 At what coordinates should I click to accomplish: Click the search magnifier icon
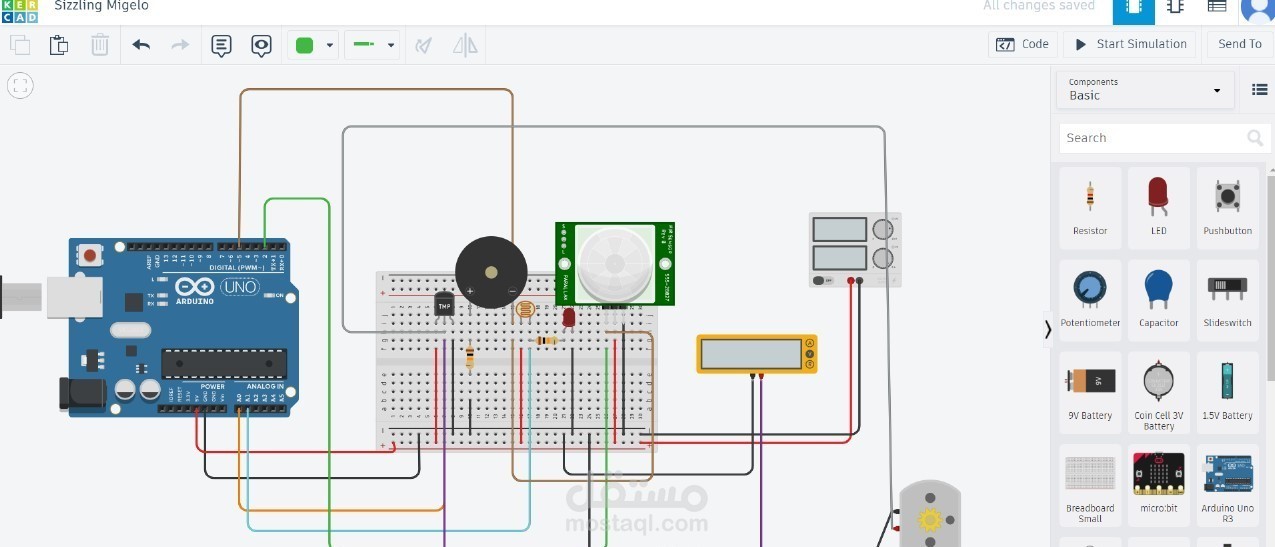(x=1254, y=138)
